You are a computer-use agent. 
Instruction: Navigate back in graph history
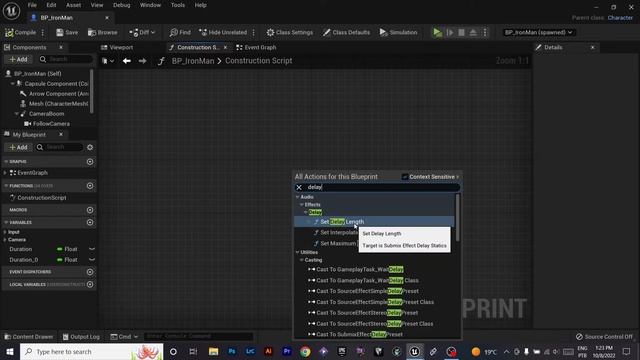tap(127, 61)
